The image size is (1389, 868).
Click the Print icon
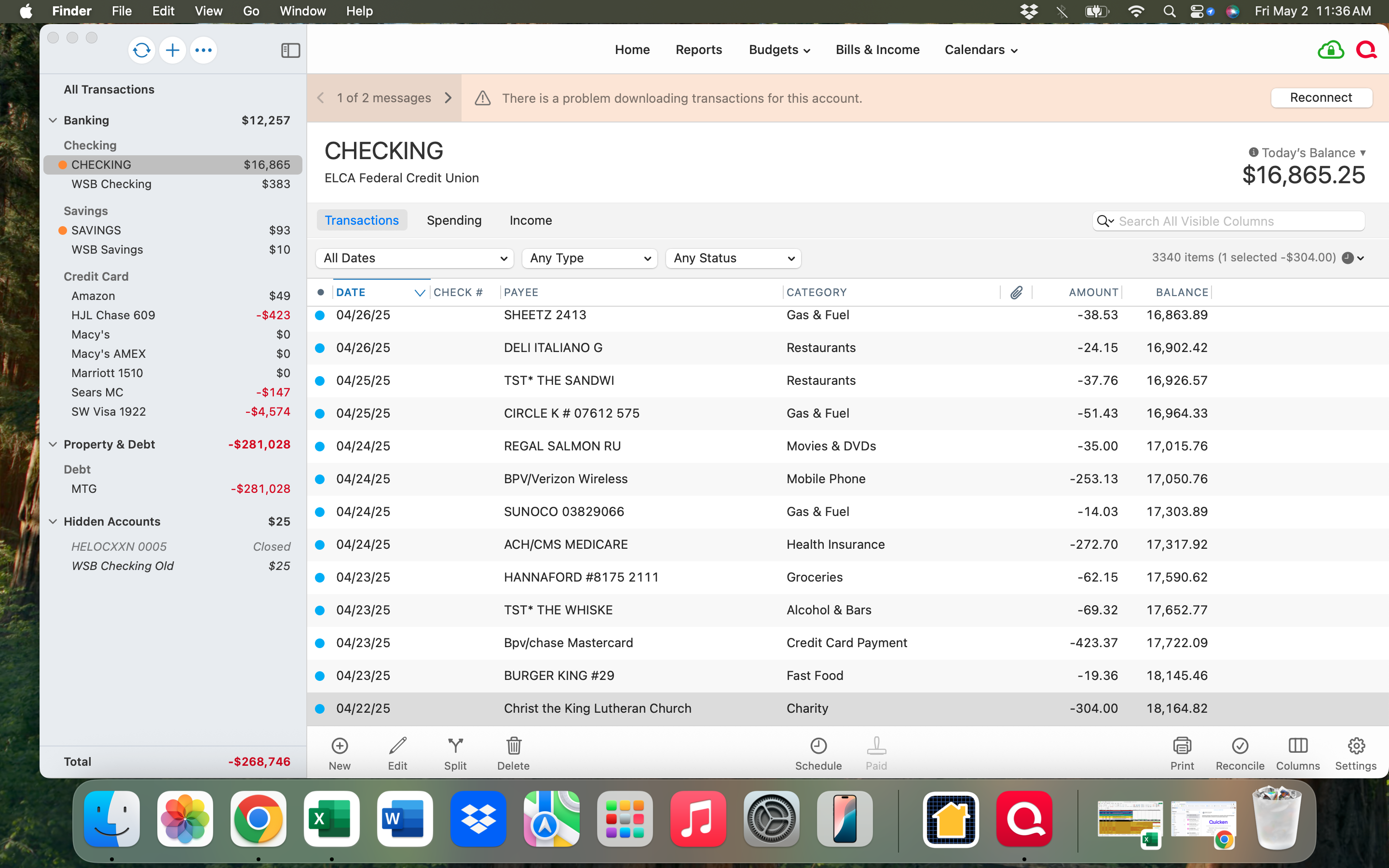tap(1182, 746)
